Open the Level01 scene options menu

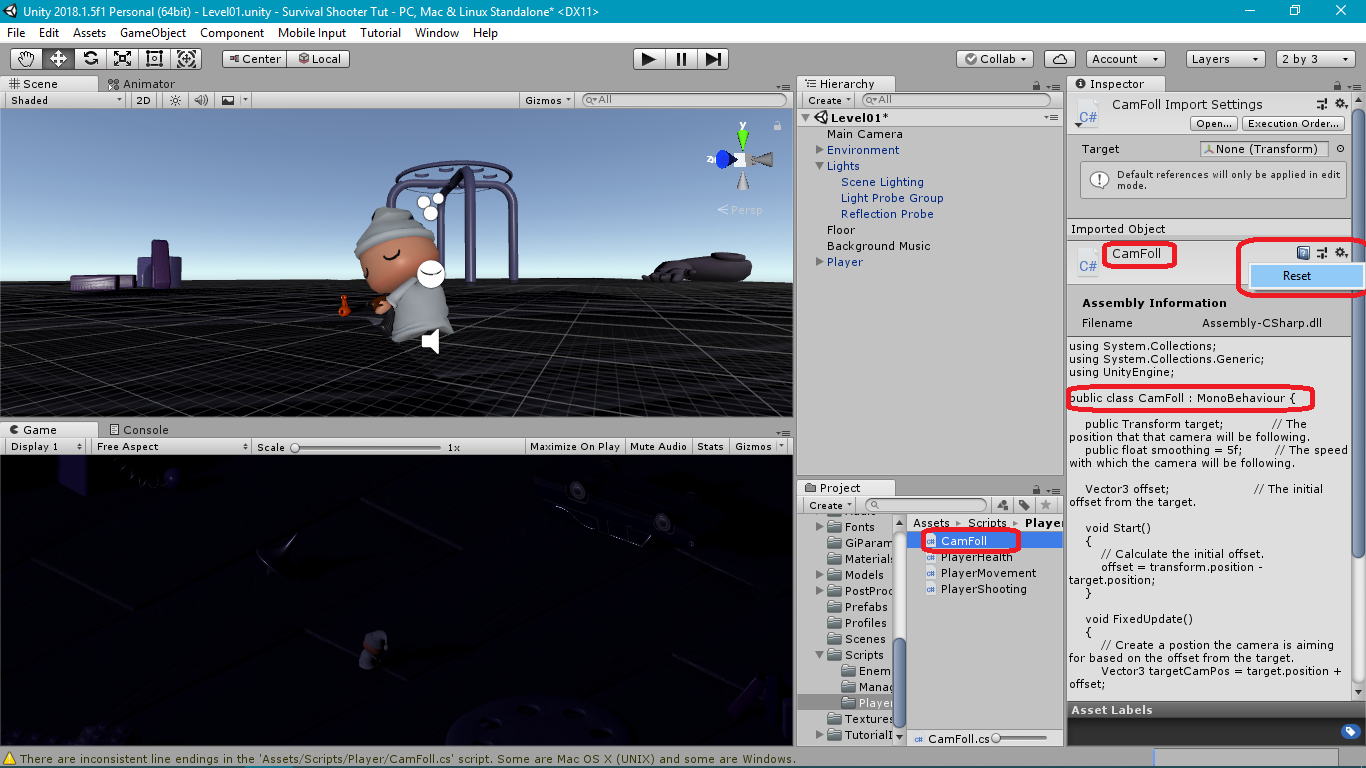[1051, 118]
